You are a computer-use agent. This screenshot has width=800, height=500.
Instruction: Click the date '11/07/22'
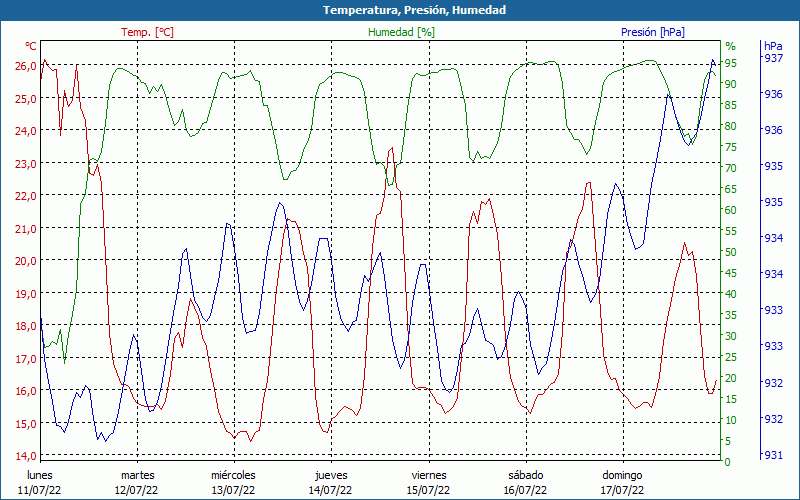click(x=40, y=490)
